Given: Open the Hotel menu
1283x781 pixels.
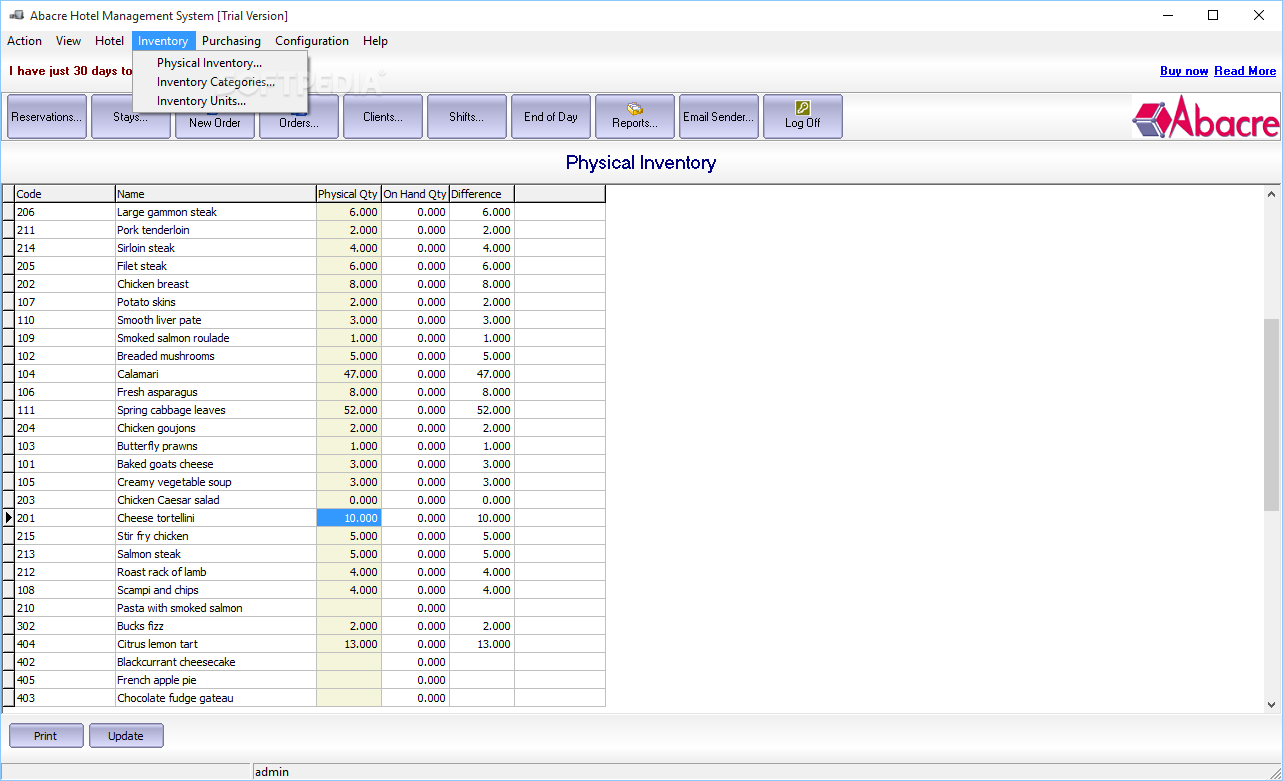Looking at the screenshot, I should (x=110, y=41).
